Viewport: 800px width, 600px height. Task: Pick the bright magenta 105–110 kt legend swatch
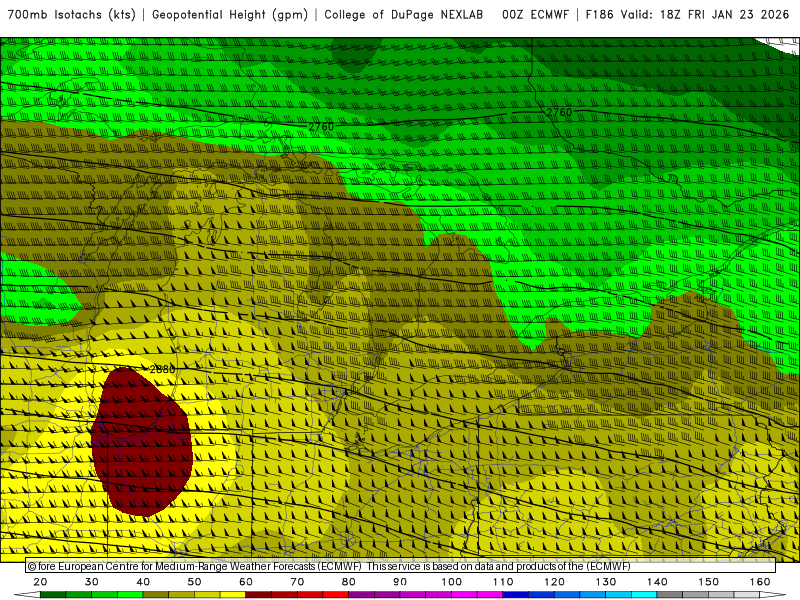click(490, 595)
